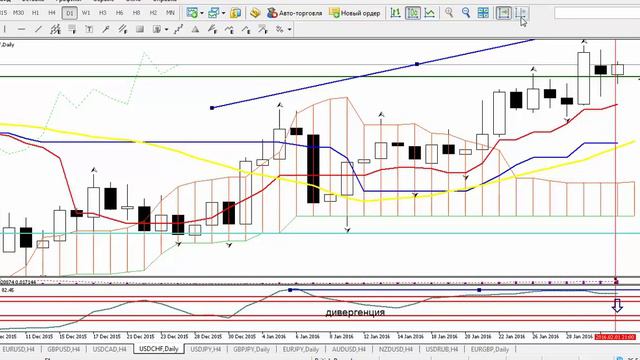Select the horizontal line drawing tool
640x360 pixels.
tap(21, 29)
